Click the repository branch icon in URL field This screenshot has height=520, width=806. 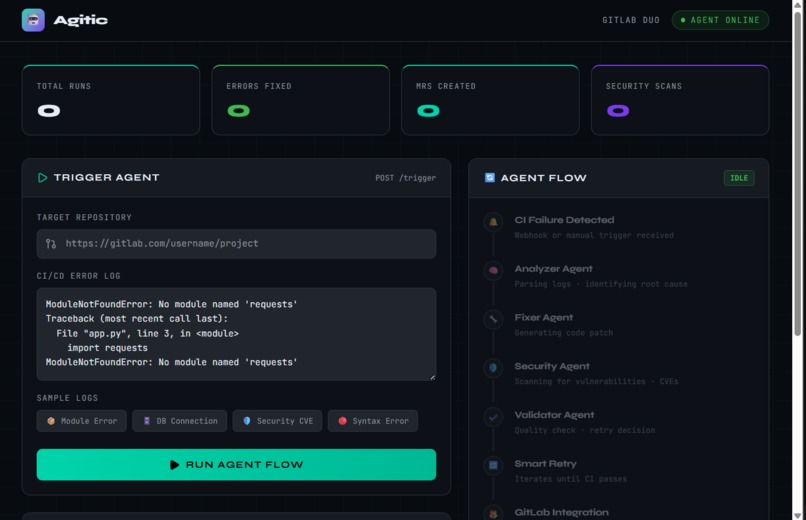51,244
